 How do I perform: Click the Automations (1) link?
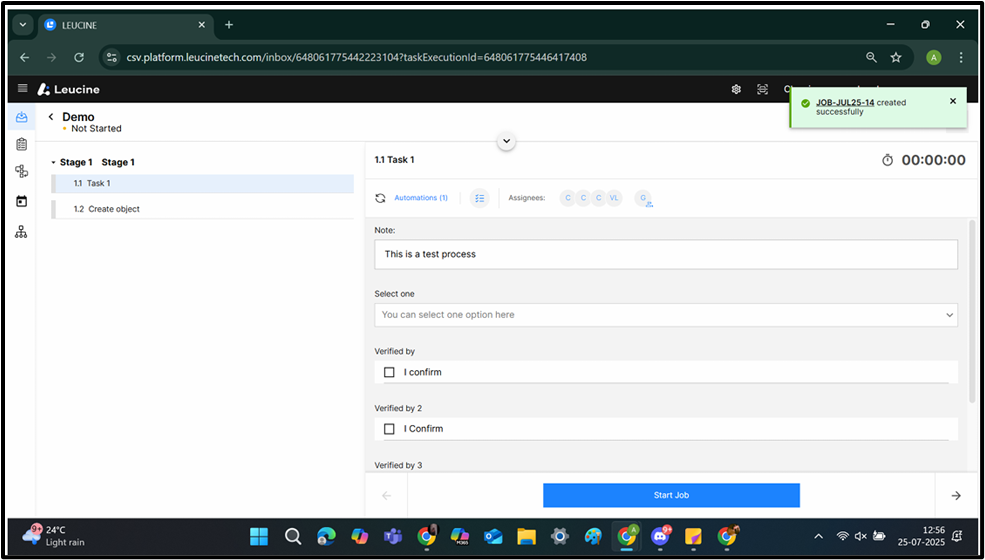click(x=421, y=198)
